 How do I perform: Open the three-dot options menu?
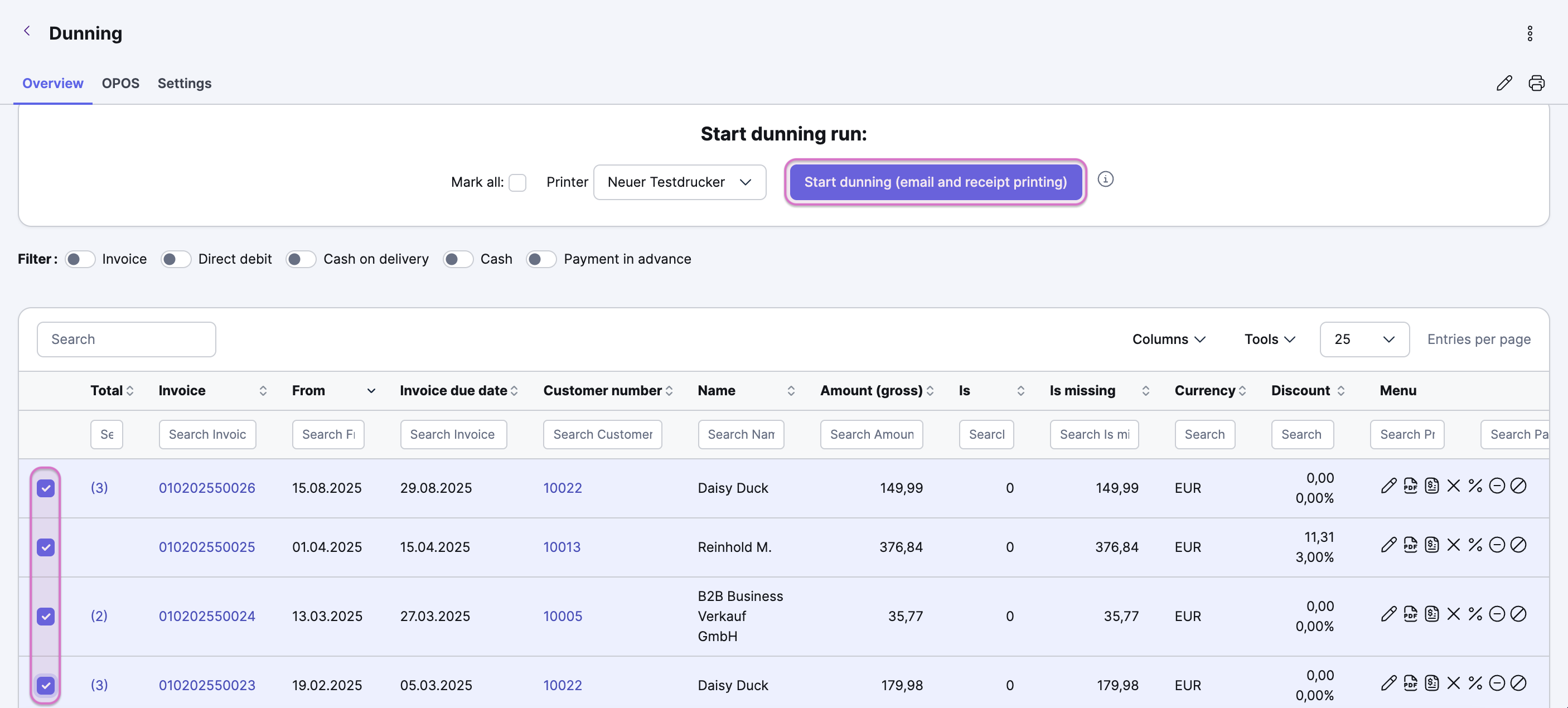click(x=1530, y=33)
